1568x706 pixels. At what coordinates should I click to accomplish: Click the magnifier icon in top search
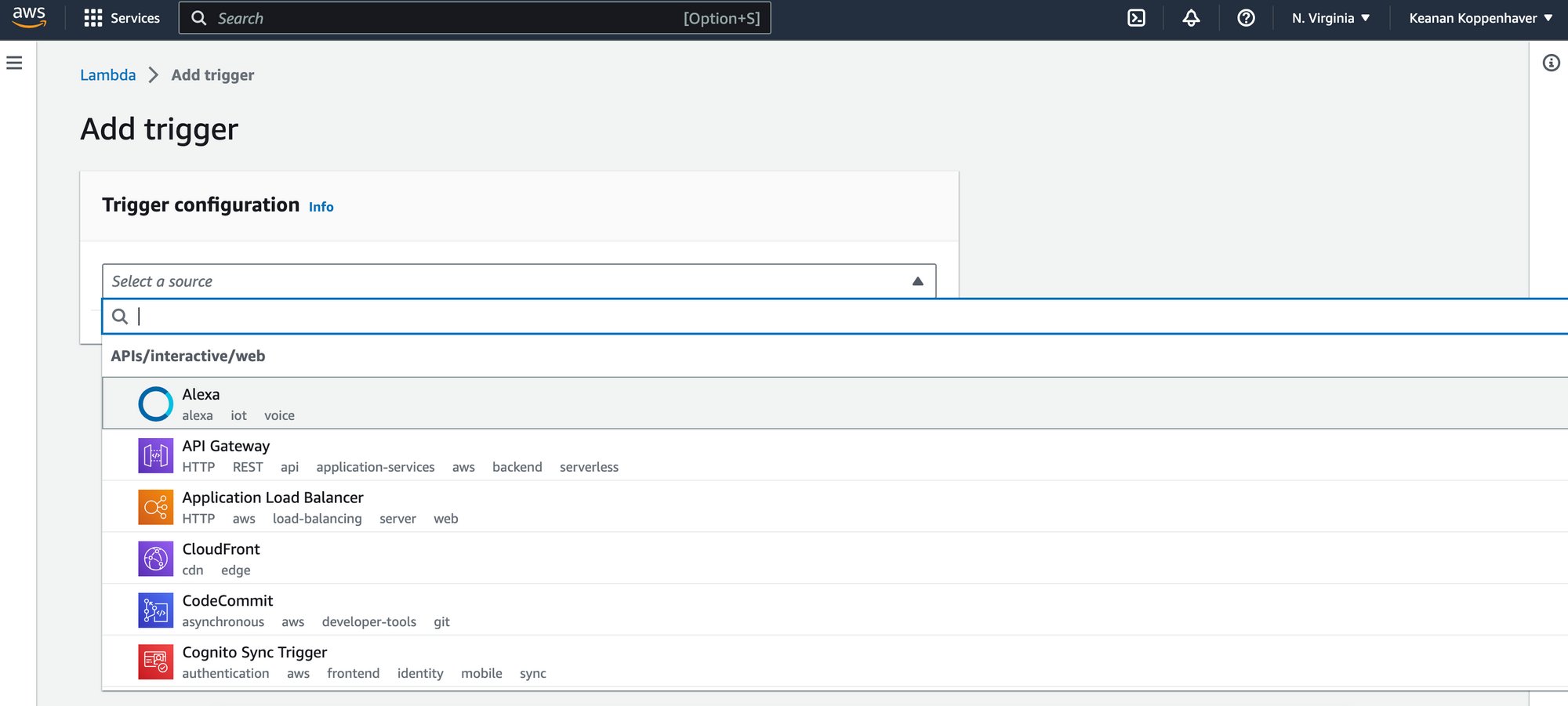[x=199, y=18]
